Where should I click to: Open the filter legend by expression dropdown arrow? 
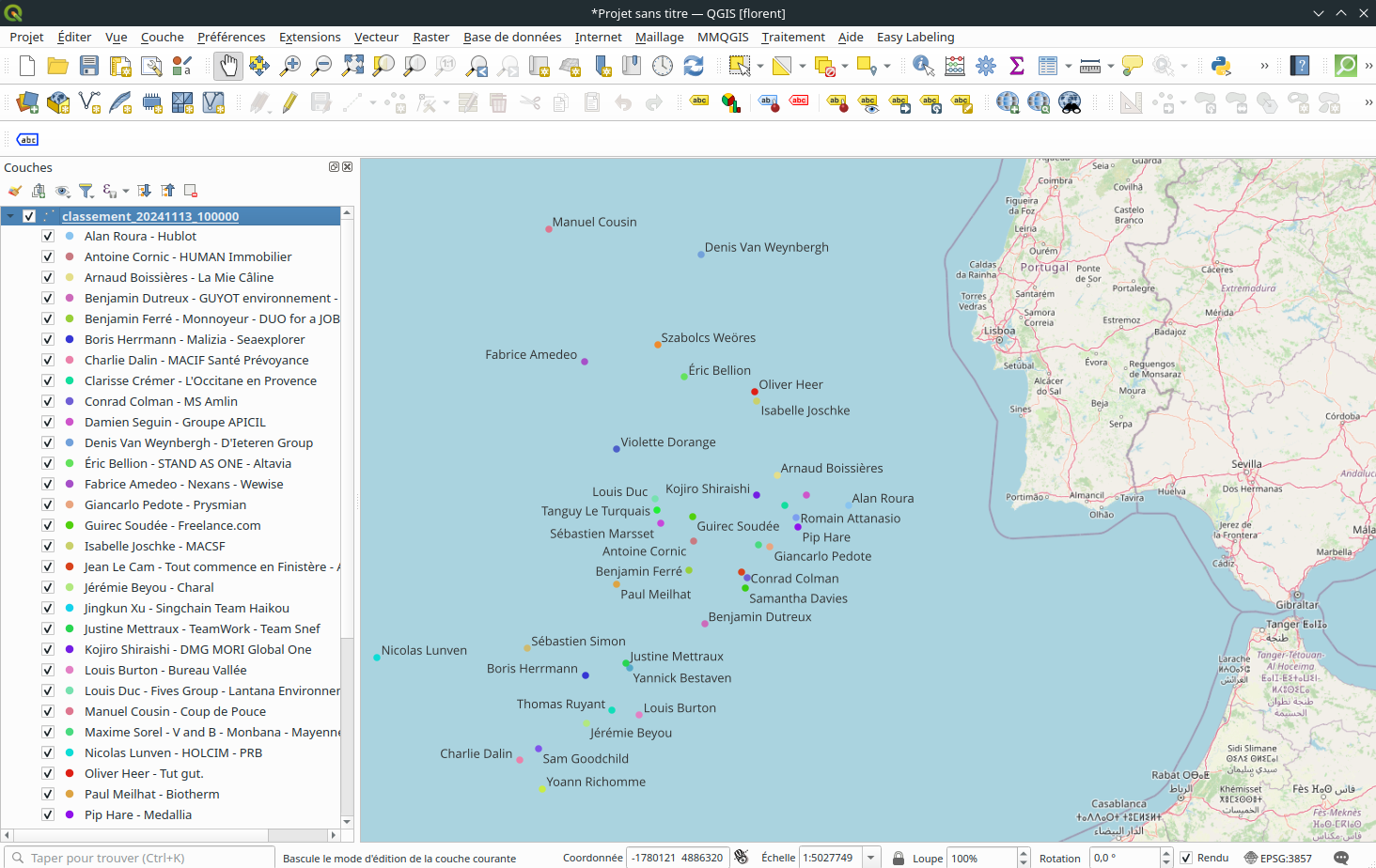coord(126,191)
